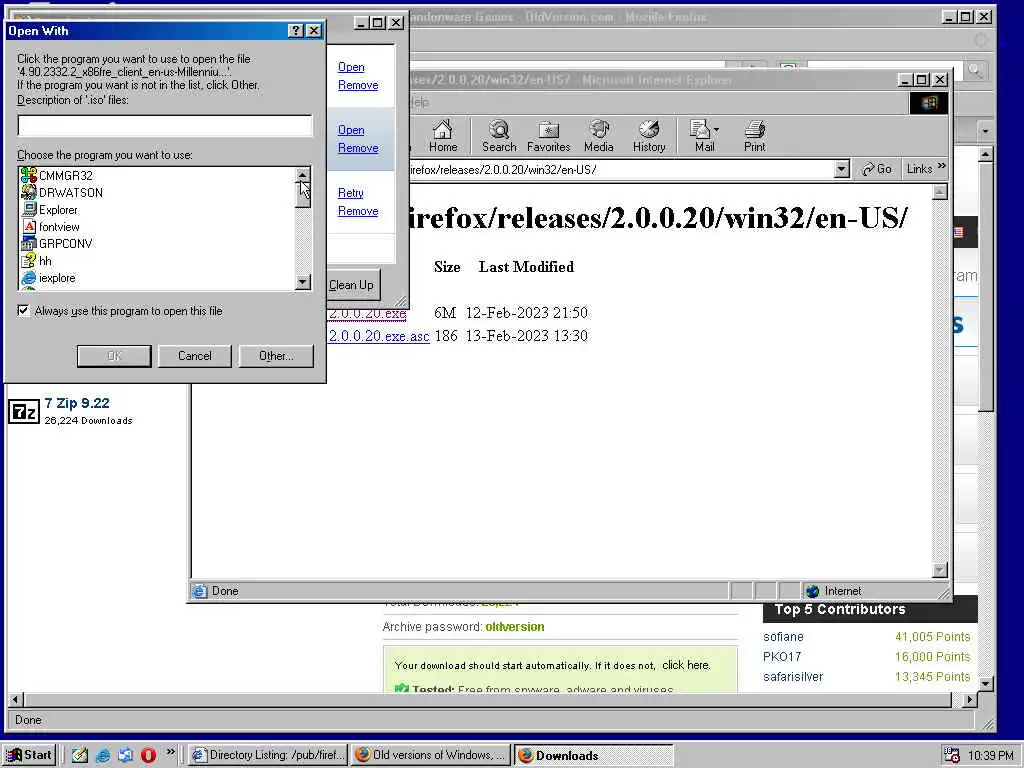Click the program list scroll down arrow

302,282
